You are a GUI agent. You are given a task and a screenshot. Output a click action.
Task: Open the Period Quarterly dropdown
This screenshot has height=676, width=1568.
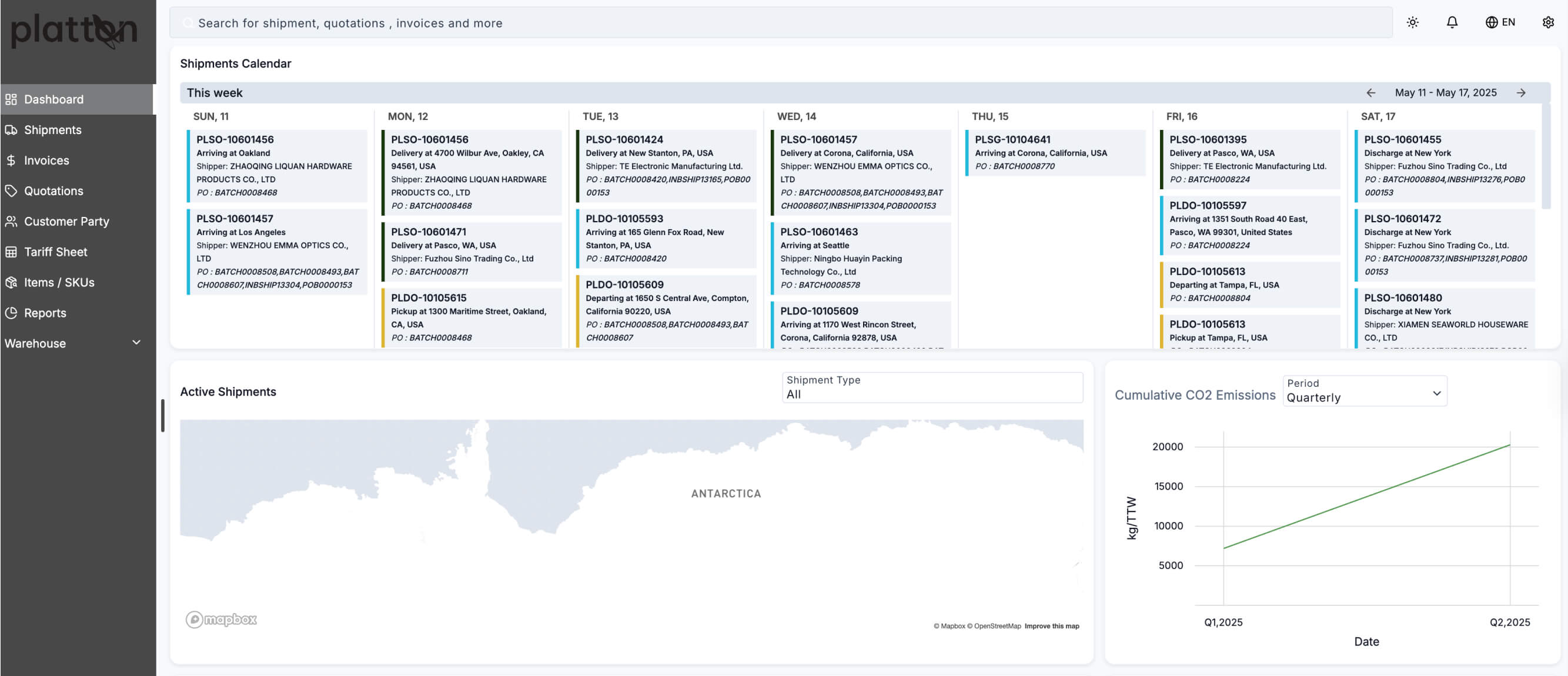point(1364,391)
